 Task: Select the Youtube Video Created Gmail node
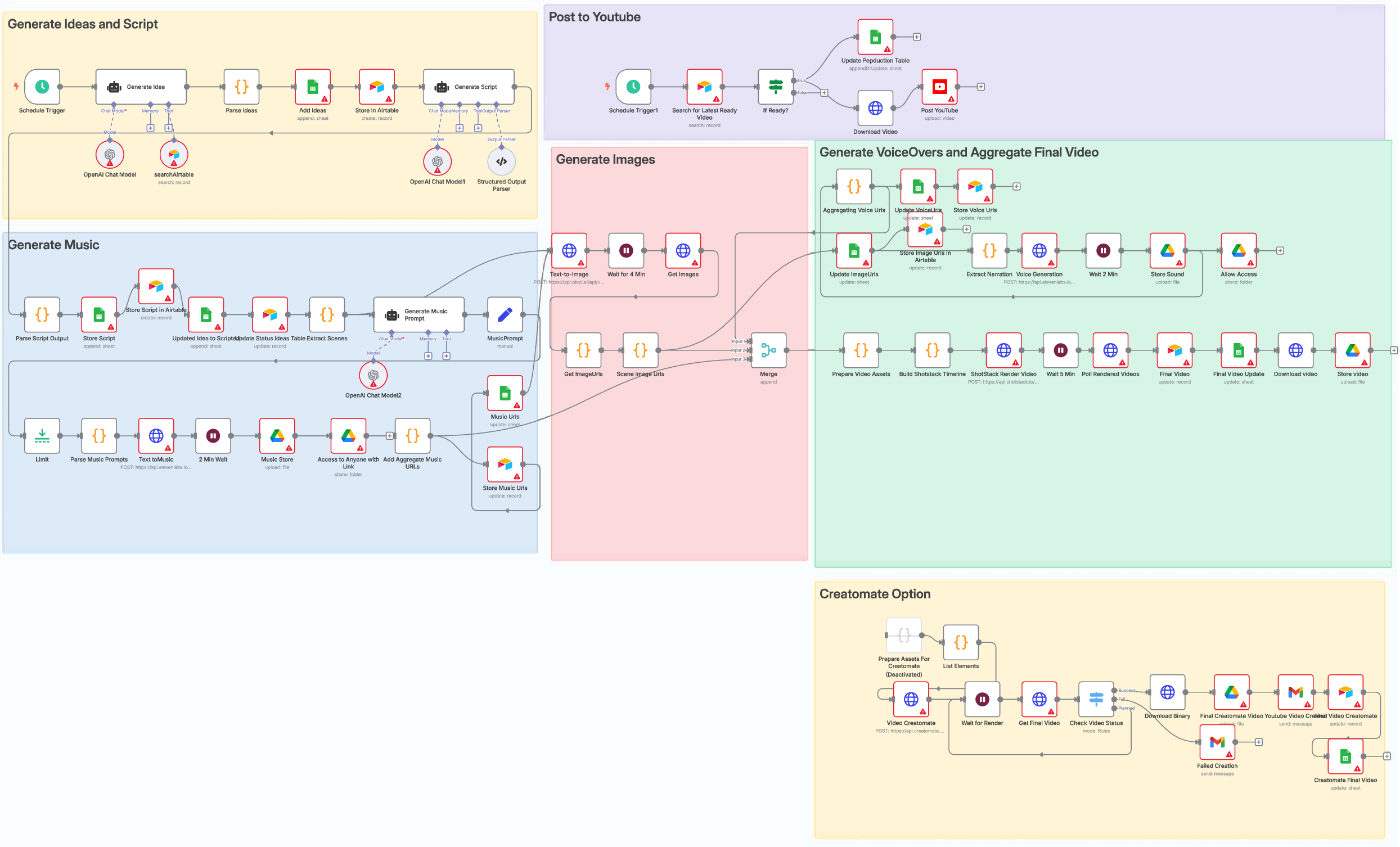pos(1295,692)
